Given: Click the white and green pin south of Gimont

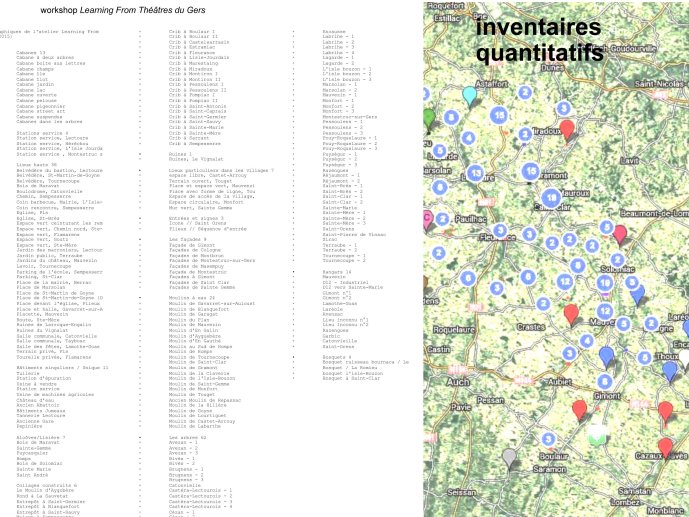Looking at the screenshot, I should pyautogui.click(x=597, y=434).
